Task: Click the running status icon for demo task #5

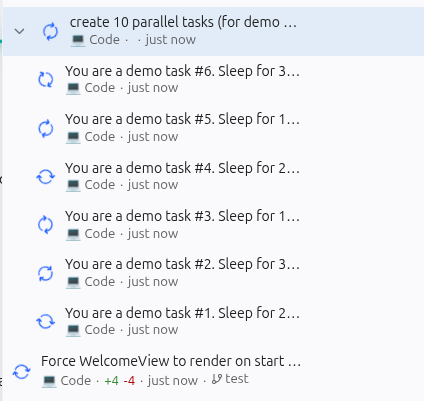Action: [46, 128]
